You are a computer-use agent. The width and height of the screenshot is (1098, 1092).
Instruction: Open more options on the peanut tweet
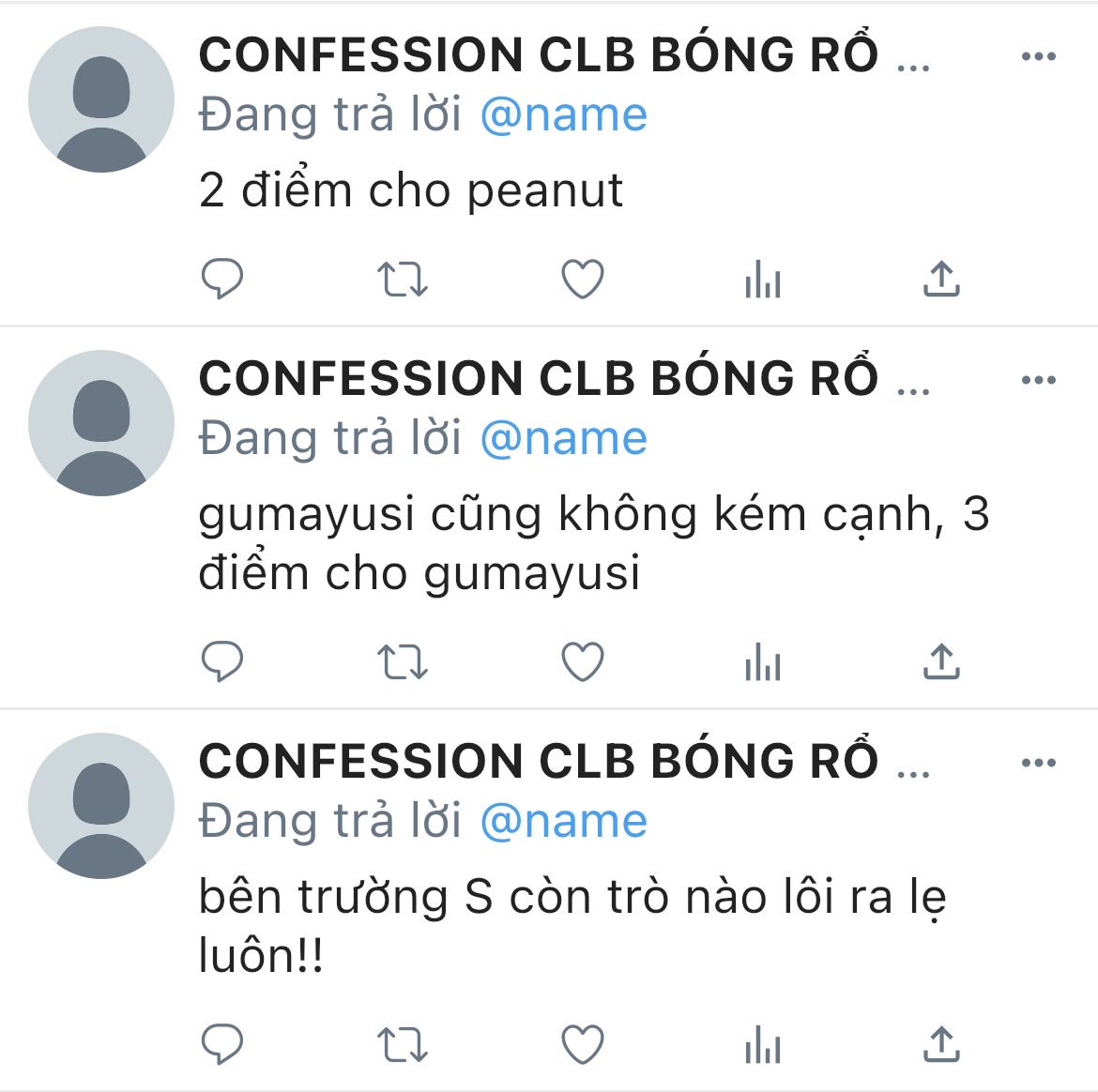coord(1039,56)
